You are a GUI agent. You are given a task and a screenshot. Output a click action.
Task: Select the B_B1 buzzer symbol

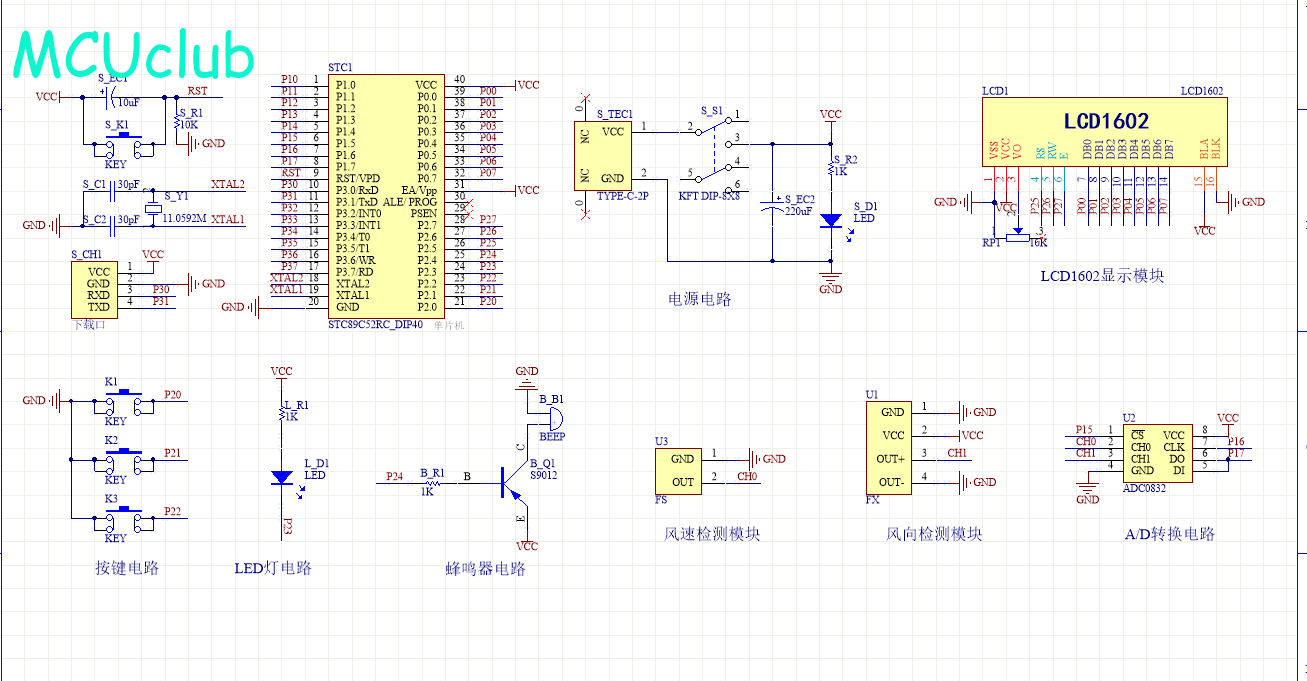point(551,417)
